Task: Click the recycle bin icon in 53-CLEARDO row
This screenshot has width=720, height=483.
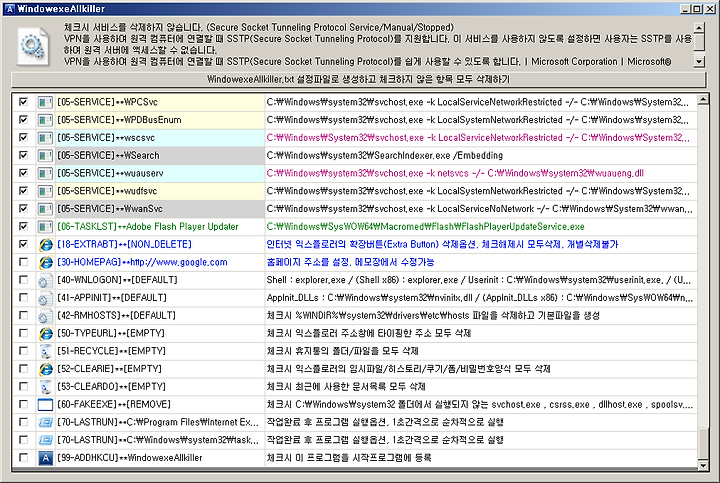Action: click(x=45, y=387)
